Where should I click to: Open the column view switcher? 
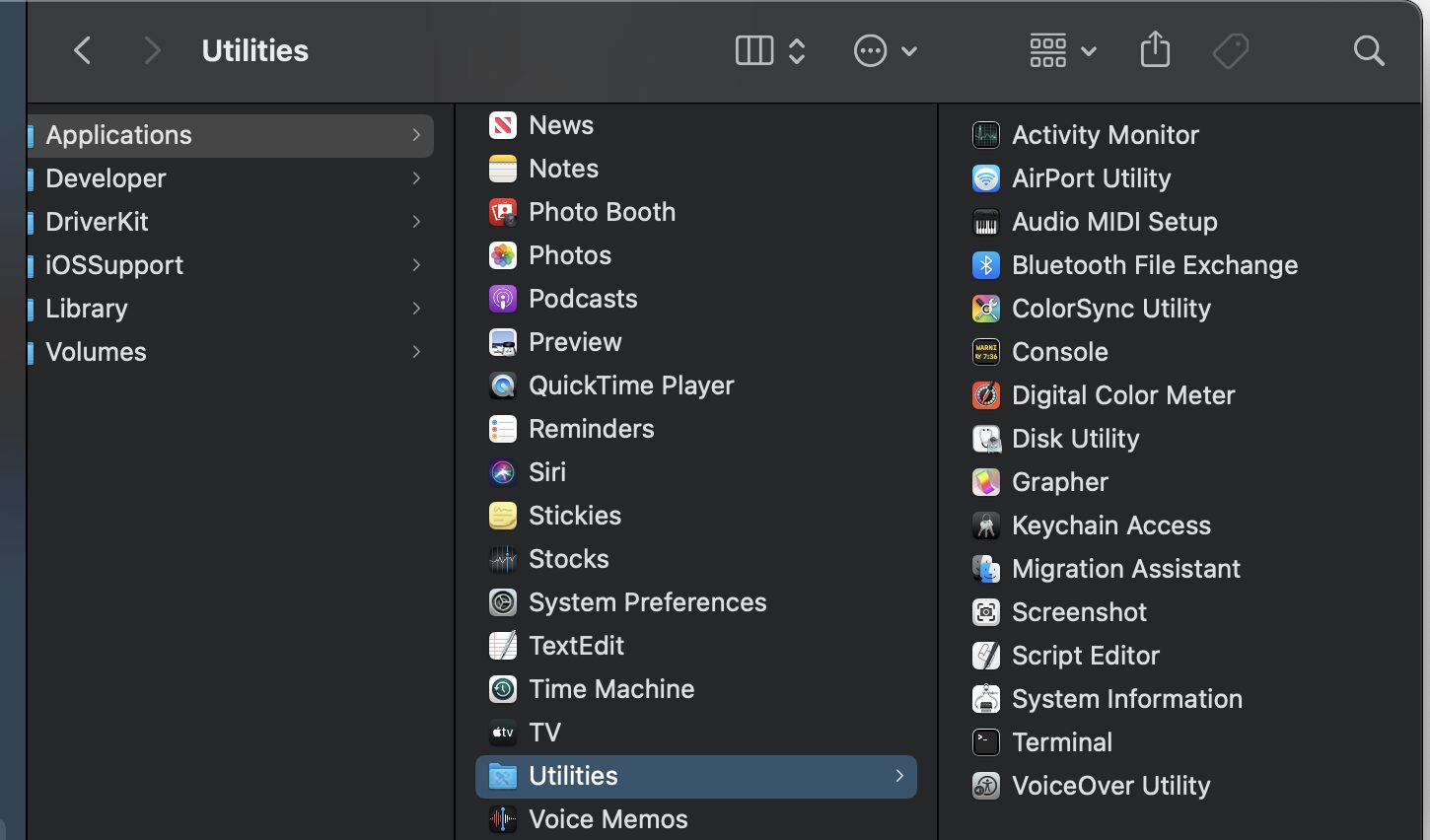(770, 50)
